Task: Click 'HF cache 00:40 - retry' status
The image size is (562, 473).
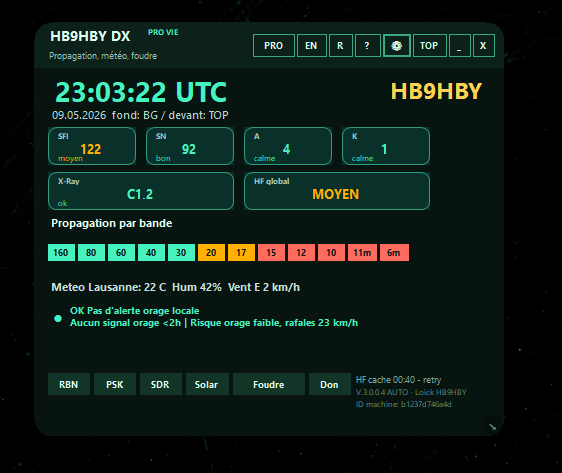Action: coord(398,380)
